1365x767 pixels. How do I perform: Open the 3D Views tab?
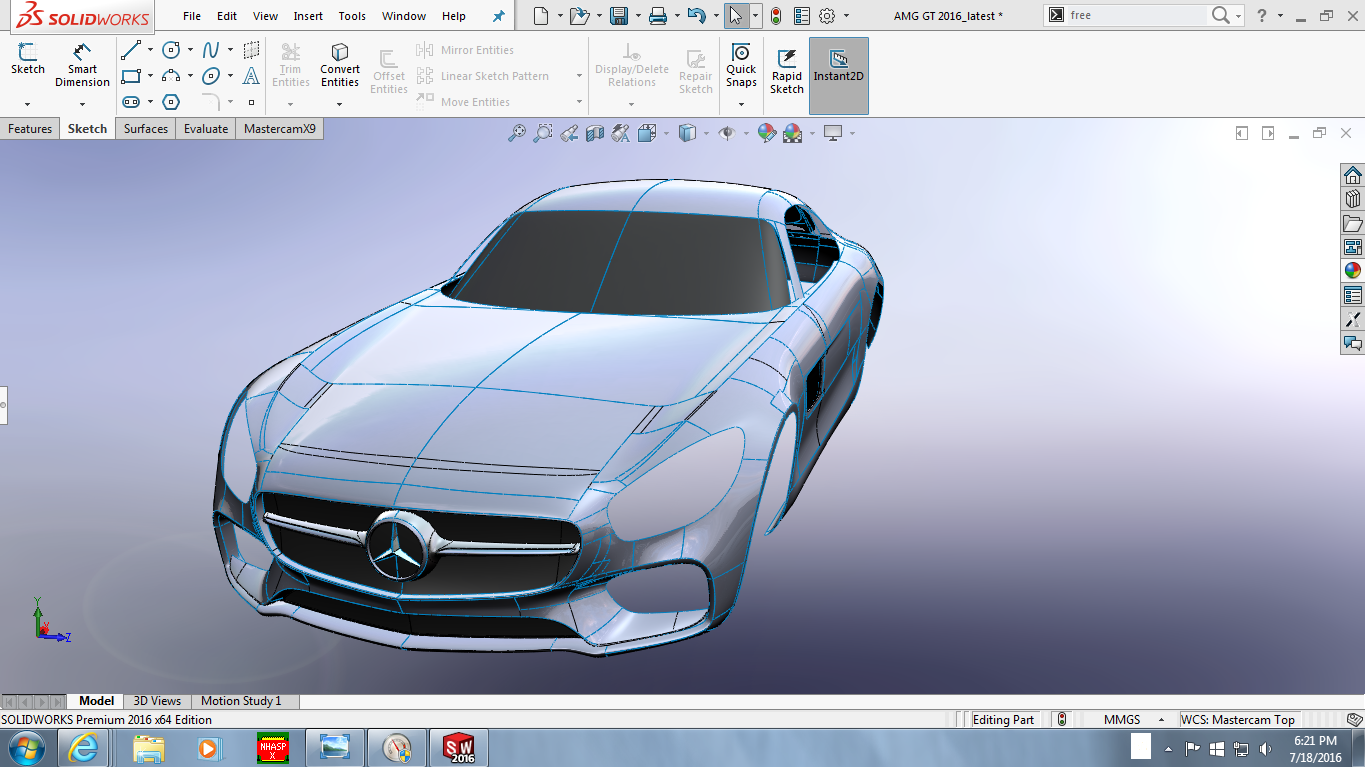(x=157, y=701)
